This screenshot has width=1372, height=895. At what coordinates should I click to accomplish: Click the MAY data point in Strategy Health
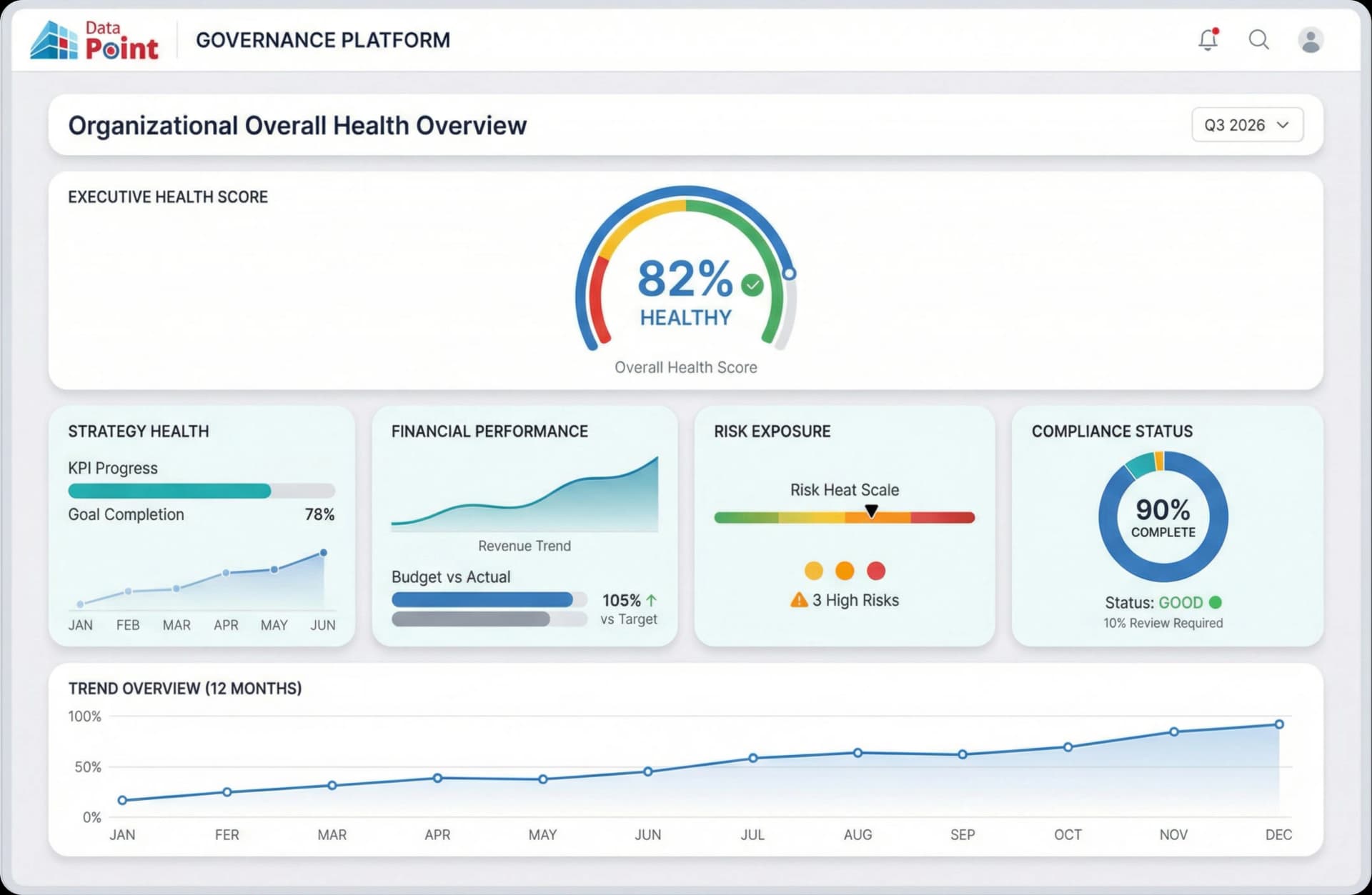coord(274,569)
